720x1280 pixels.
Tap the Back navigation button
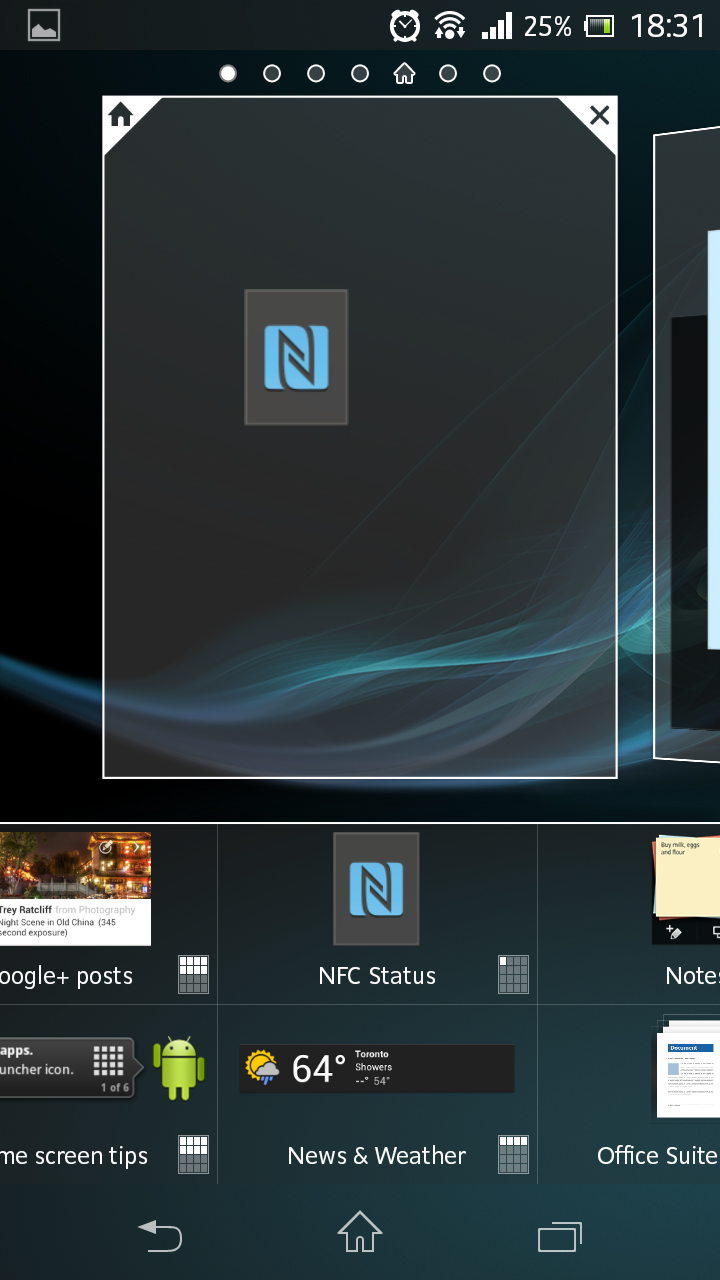click(160, 1237)
